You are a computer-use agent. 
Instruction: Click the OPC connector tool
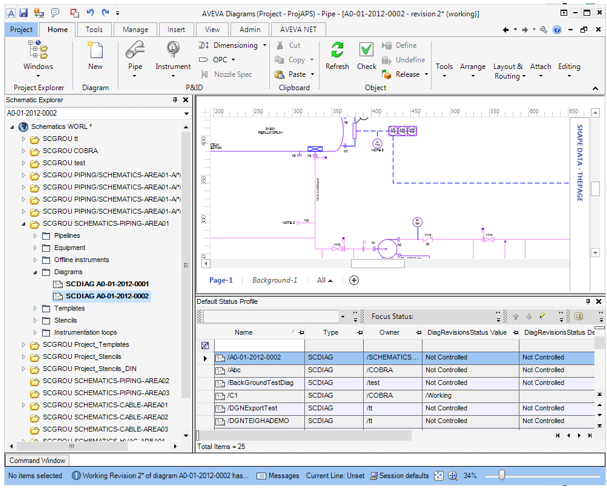[217, 60]
